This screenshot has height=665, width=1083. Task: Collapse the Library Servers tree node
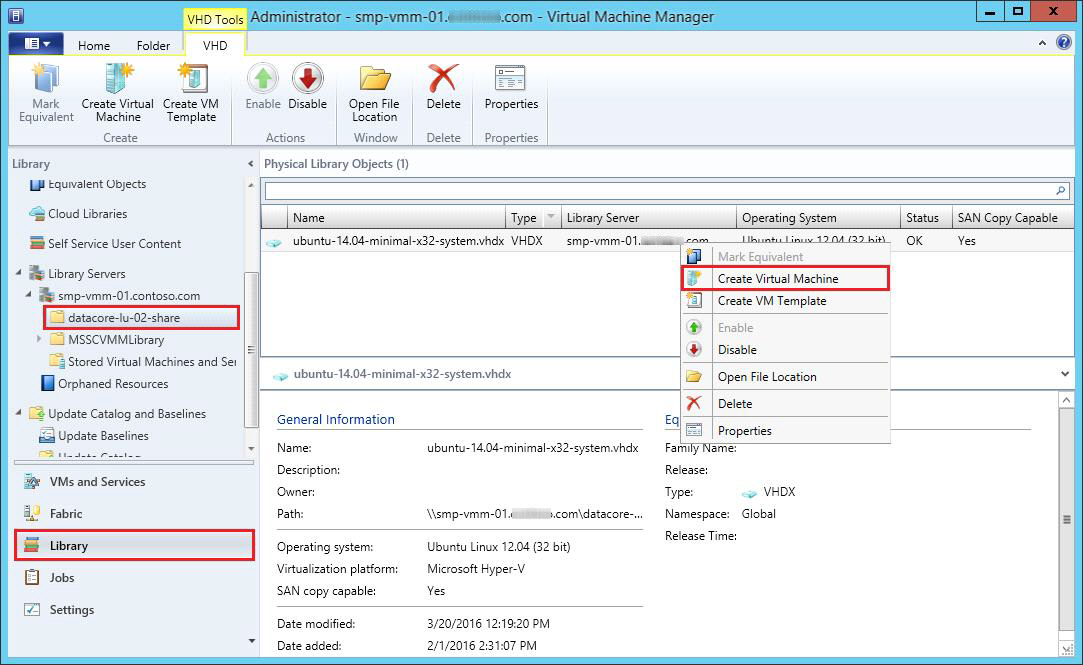pyautogui.click(x=19, y=273)
